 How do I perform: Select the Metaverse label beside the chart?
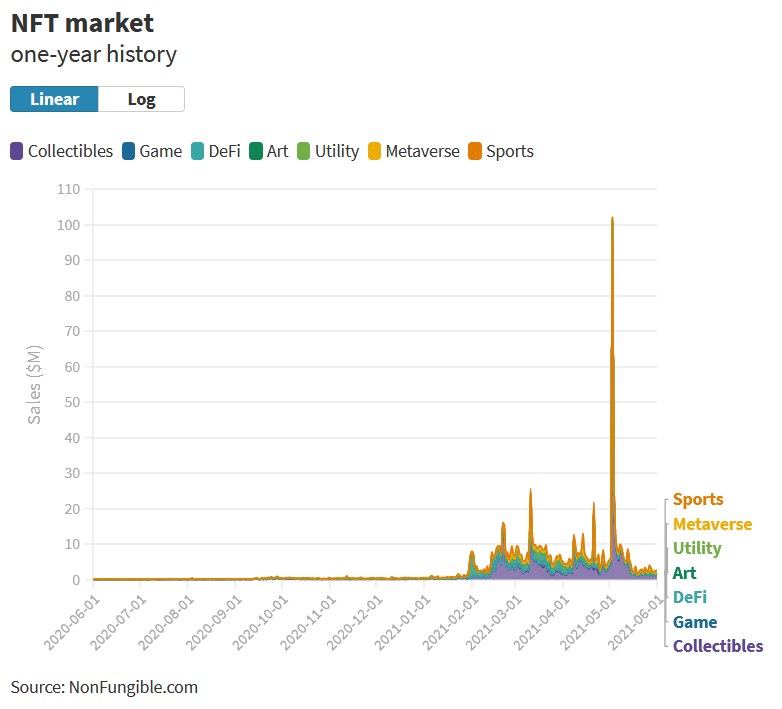[x=712, y=524]
